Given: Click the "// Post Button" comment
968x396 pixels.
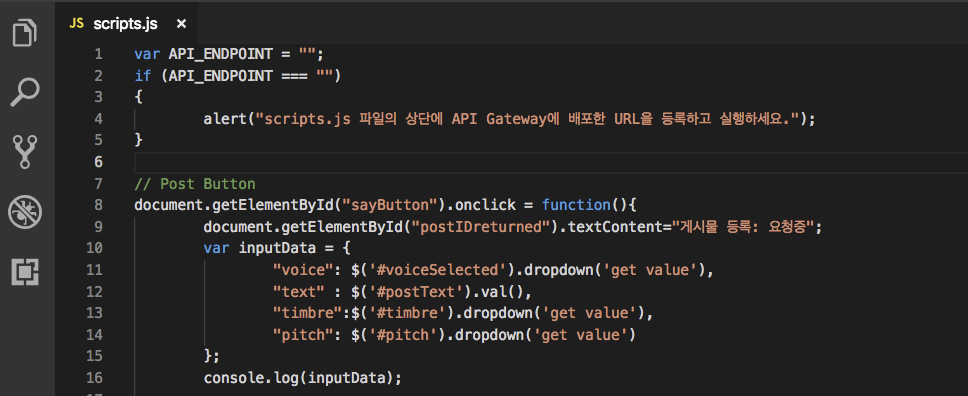Looking at the screenshot, I should point(194,184).
